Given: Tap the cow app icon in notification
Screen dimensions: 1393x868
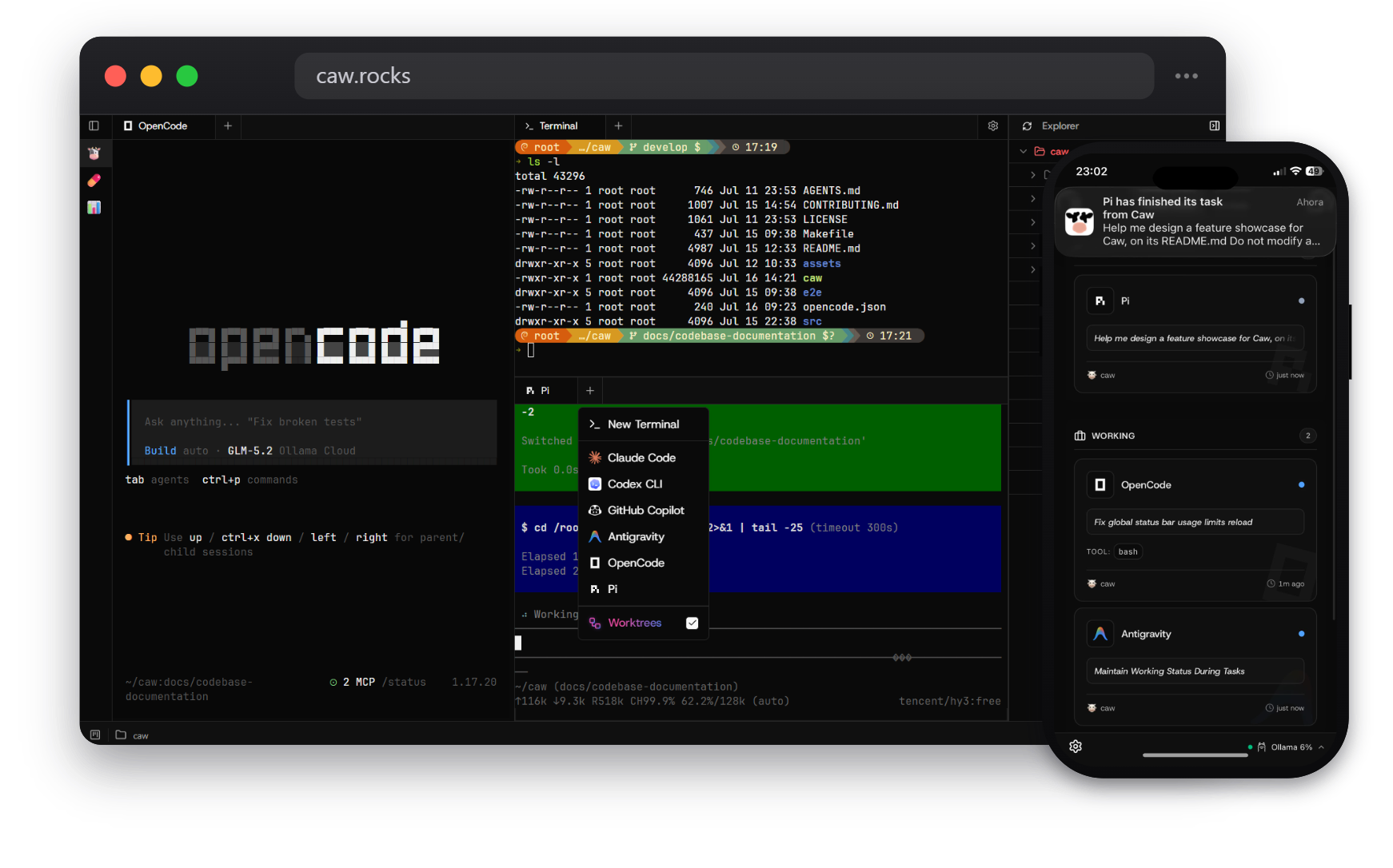Looking at the screenshot, I should point(1080,221).
